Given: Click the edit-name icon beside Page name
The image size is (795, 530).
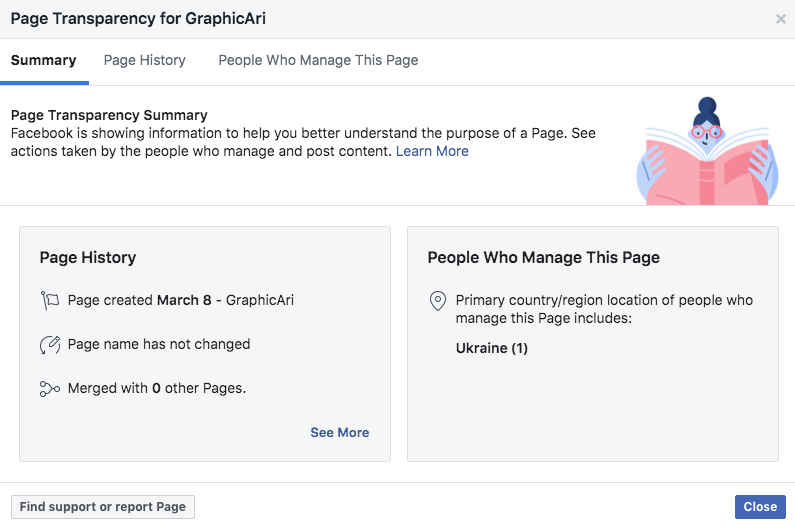Looking at the screenshot, I should pos(50,345).
